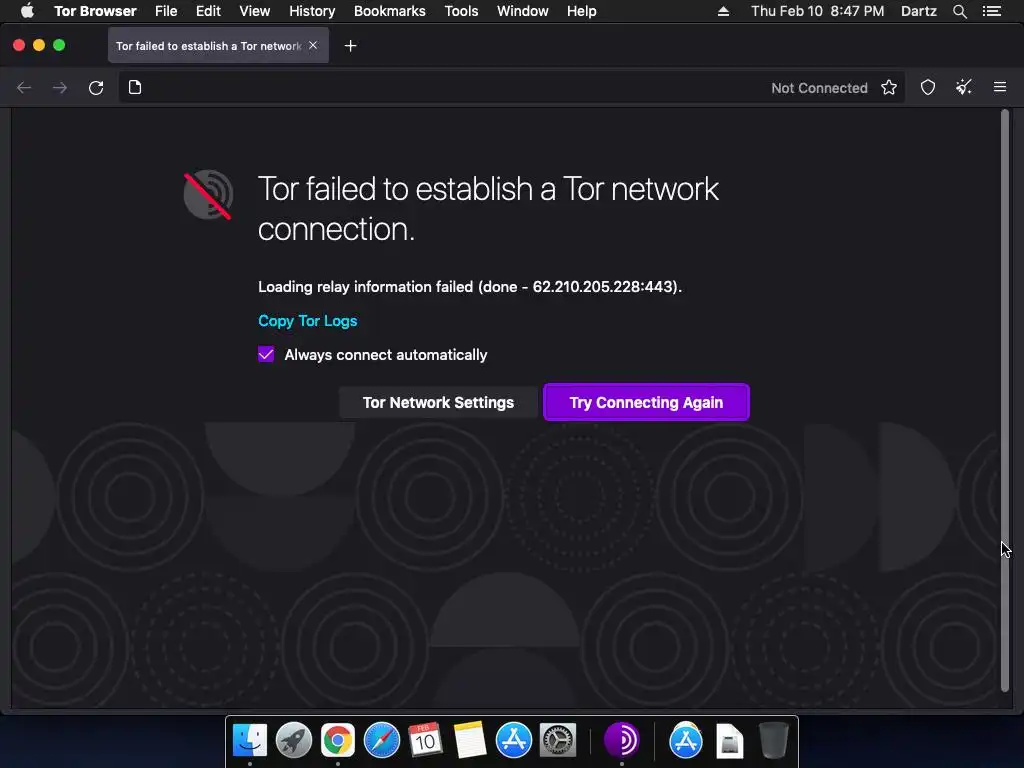Open the Edit menu
Screen dimensions: 1024x768
tap(208, 11)
